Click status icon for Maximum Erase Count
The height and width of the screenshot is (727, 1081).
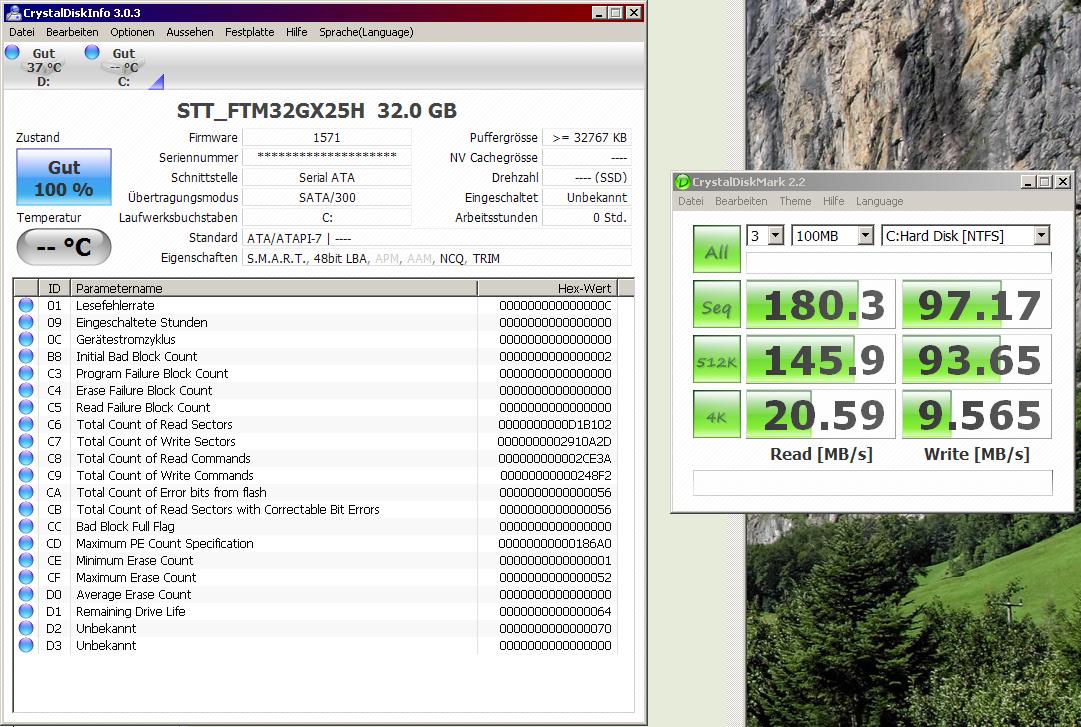click(x=26, y=577)
